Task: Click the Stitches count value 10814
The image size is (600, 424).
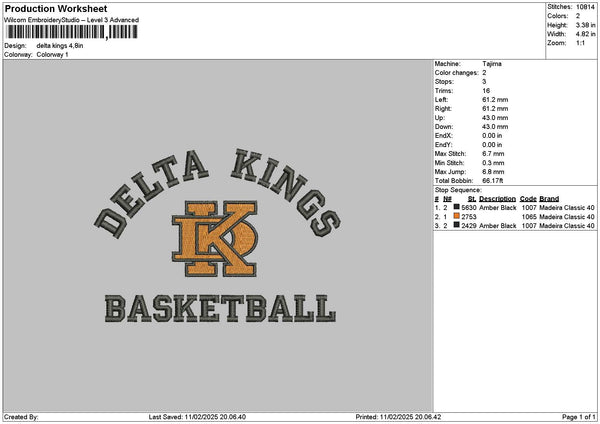Action: [585, 7]
